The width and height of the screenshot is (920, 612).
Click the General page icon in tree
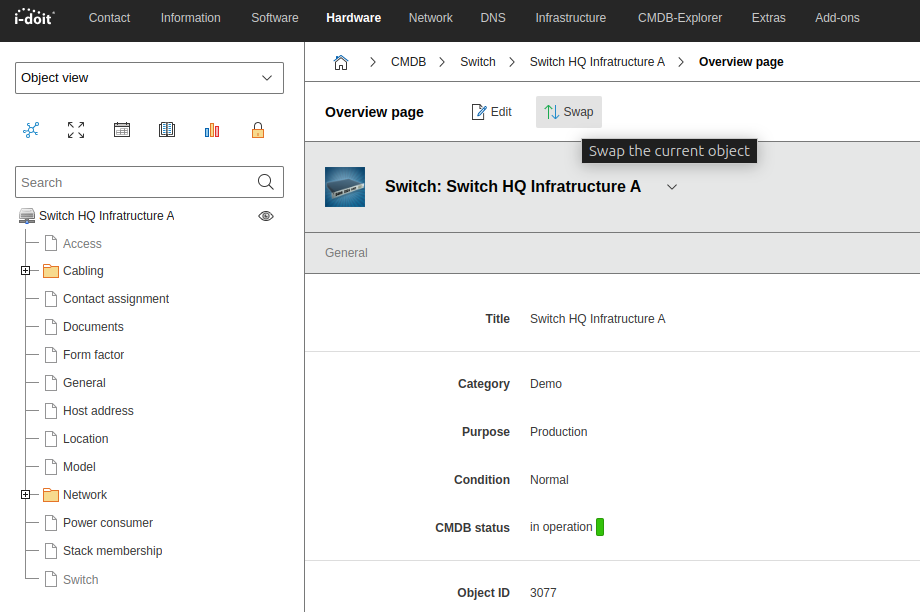(51, 383)
